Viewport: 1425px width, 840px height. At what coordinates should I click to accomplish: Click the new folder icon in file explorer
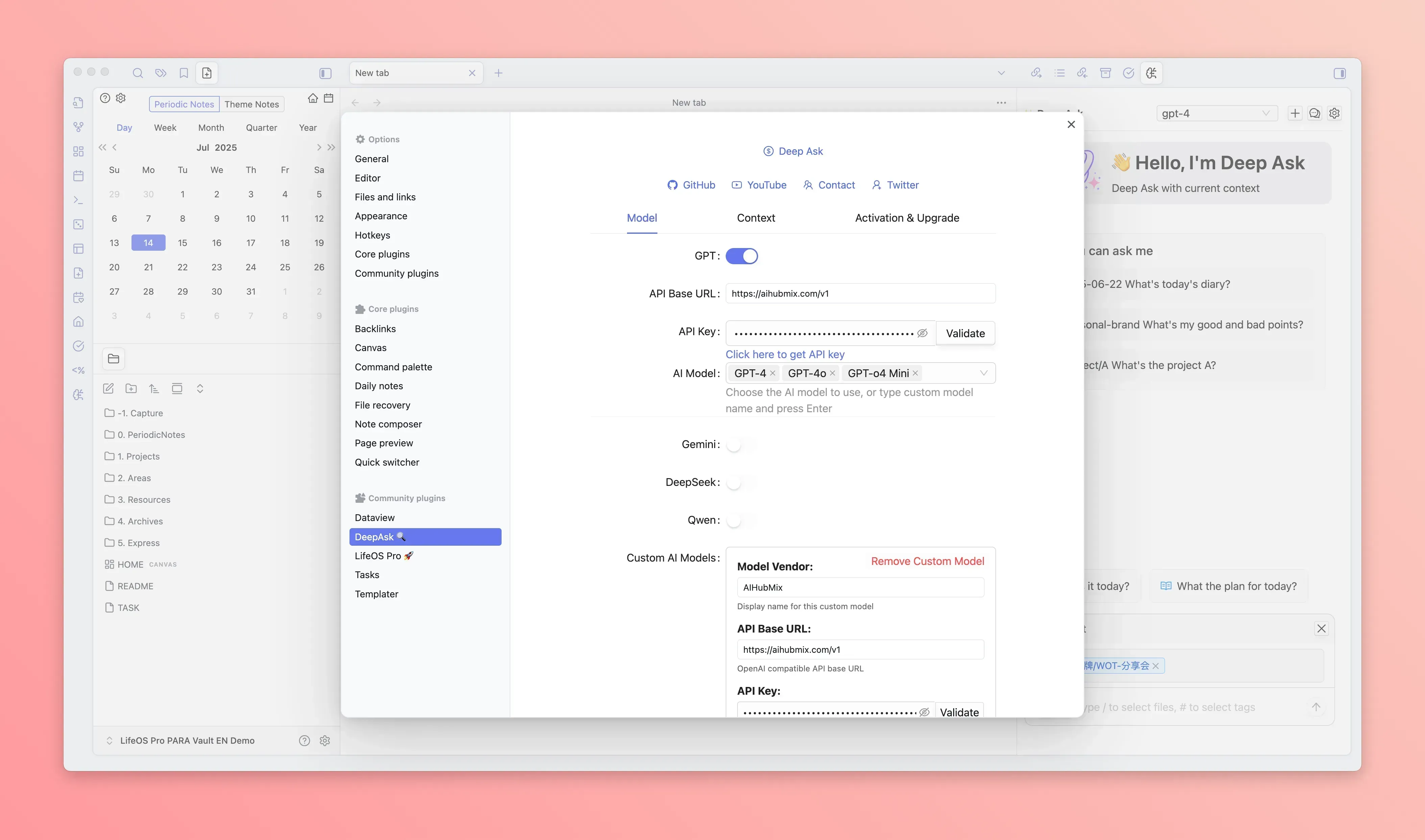131,388
